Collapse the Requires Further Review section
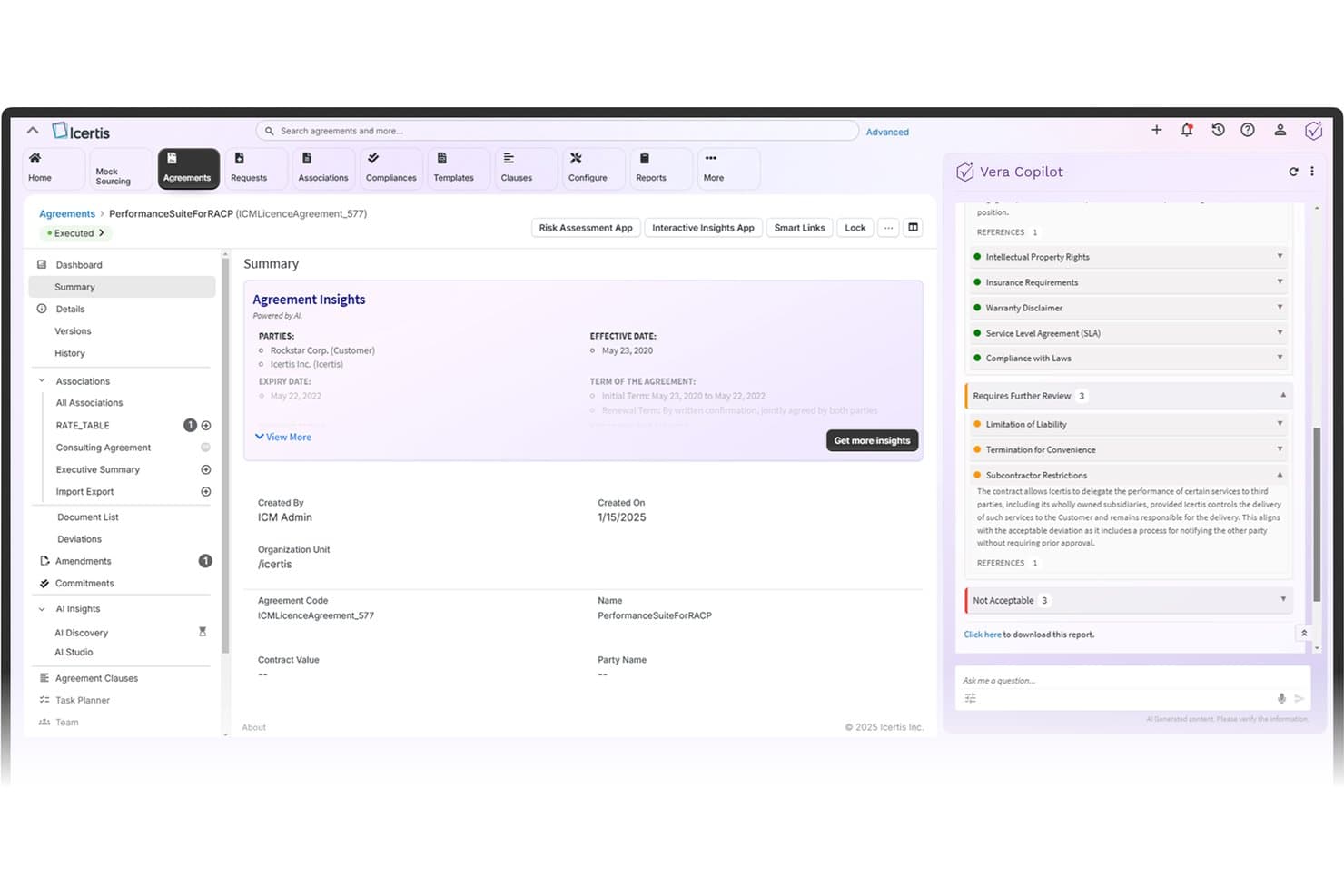This screenshot has width=1344, height=896. tap(1128, 396)
